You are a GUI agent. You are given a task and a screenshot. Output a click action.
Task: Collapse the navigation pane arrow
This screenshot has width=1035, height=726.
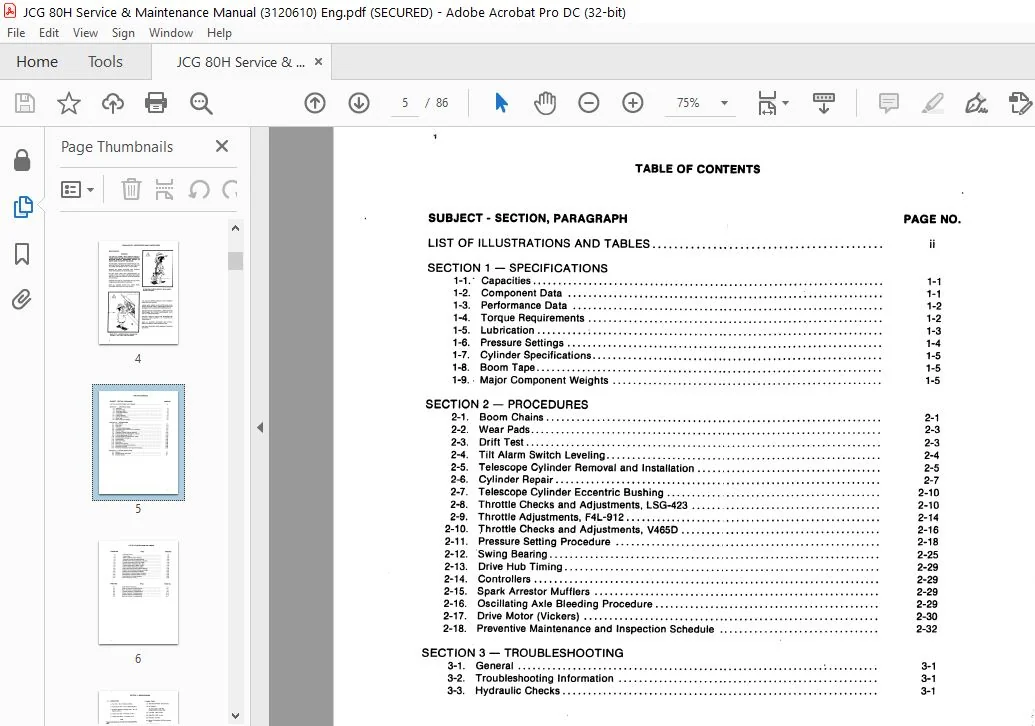(260, 428)
